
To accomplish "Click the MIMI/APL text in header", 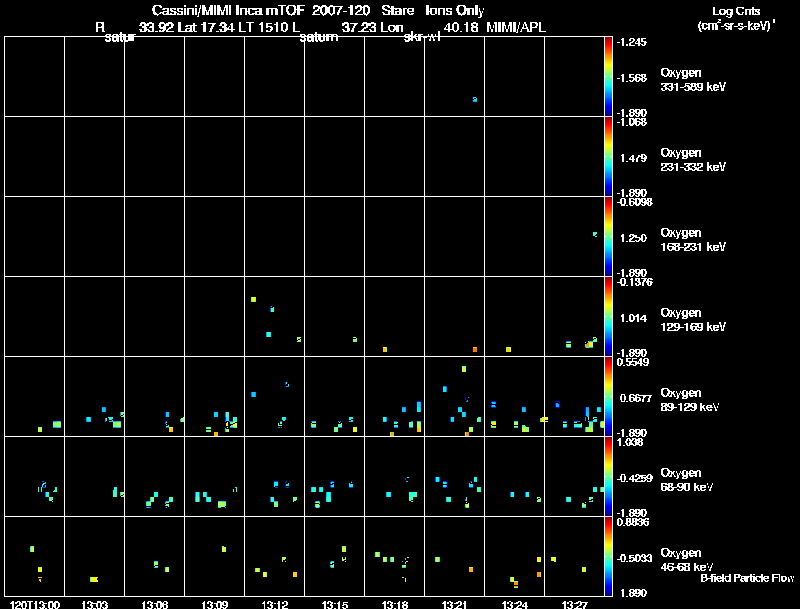I will [516, 27].
